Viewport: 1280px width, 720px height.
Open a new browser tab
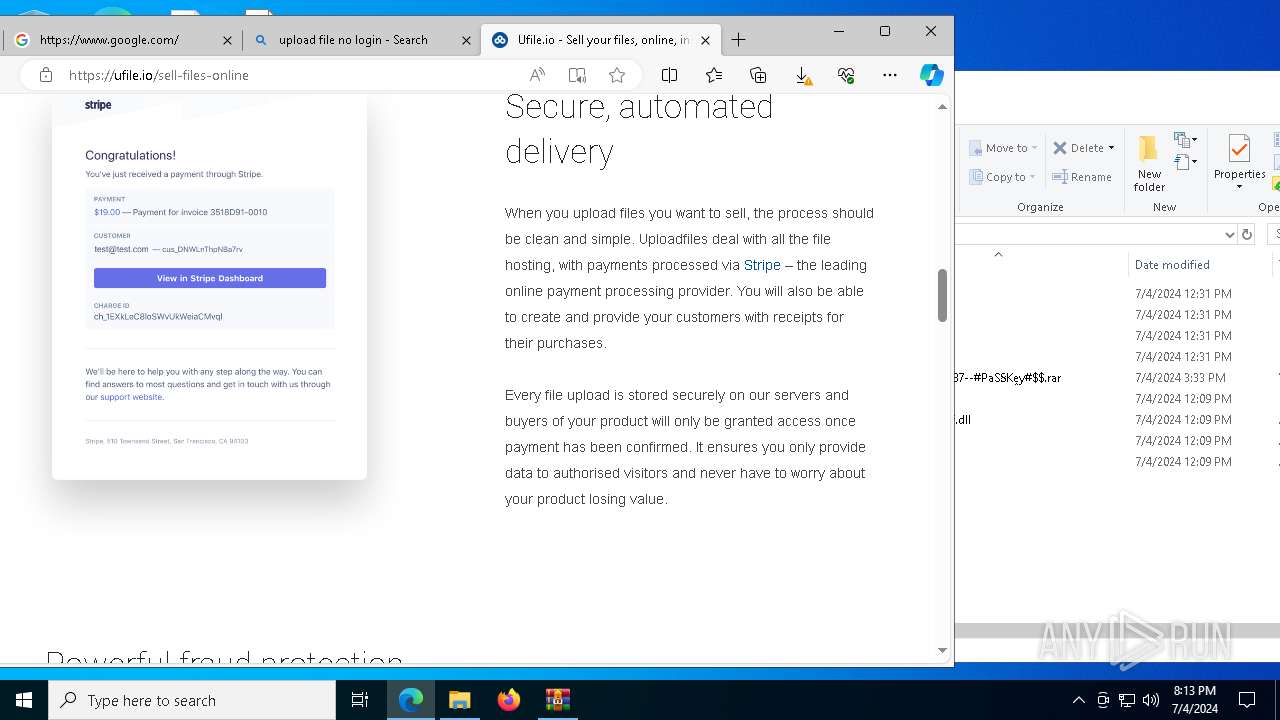738,40
